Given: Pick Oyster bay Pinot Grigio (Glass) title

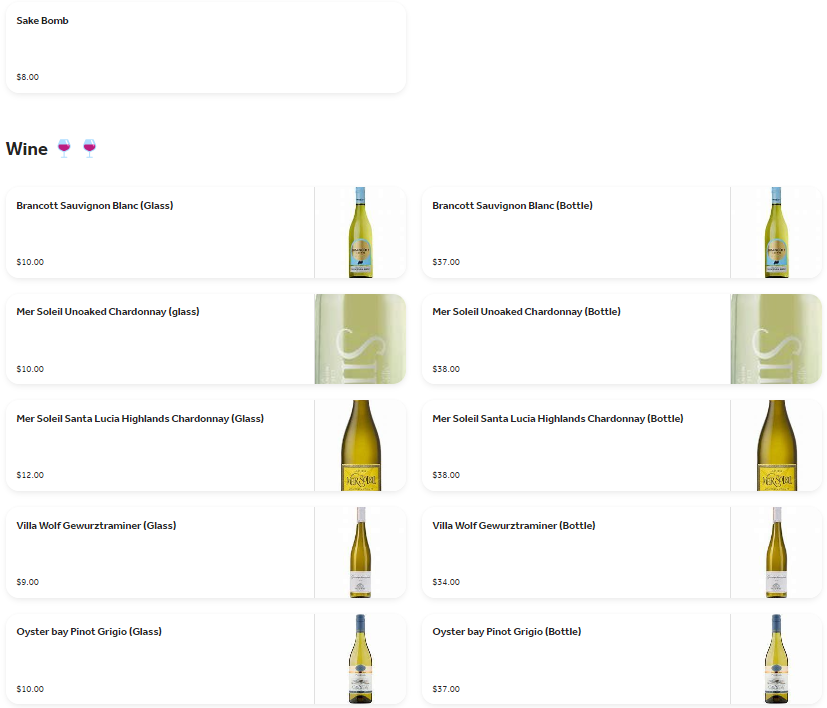Looking at the screenshot, I should [89, 632].
